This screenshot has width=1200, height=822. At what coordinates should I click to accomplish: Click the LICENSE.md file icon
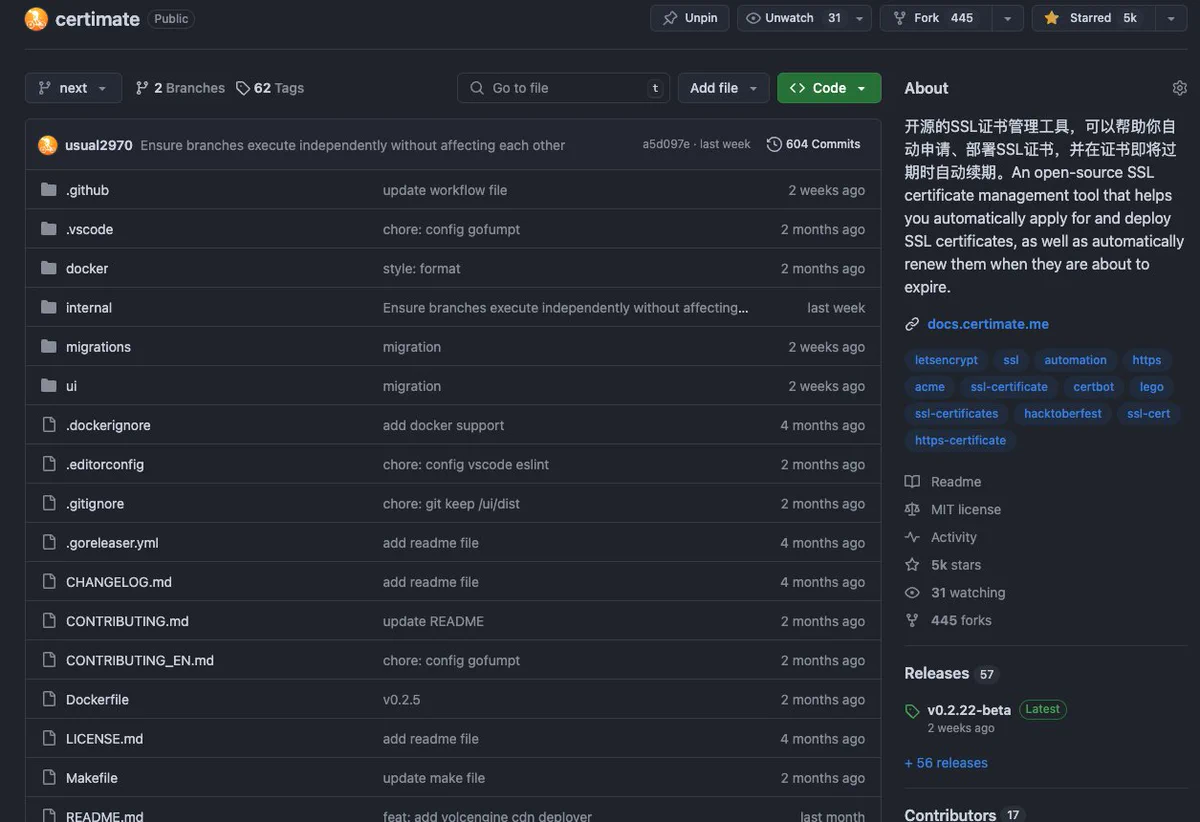49,738
